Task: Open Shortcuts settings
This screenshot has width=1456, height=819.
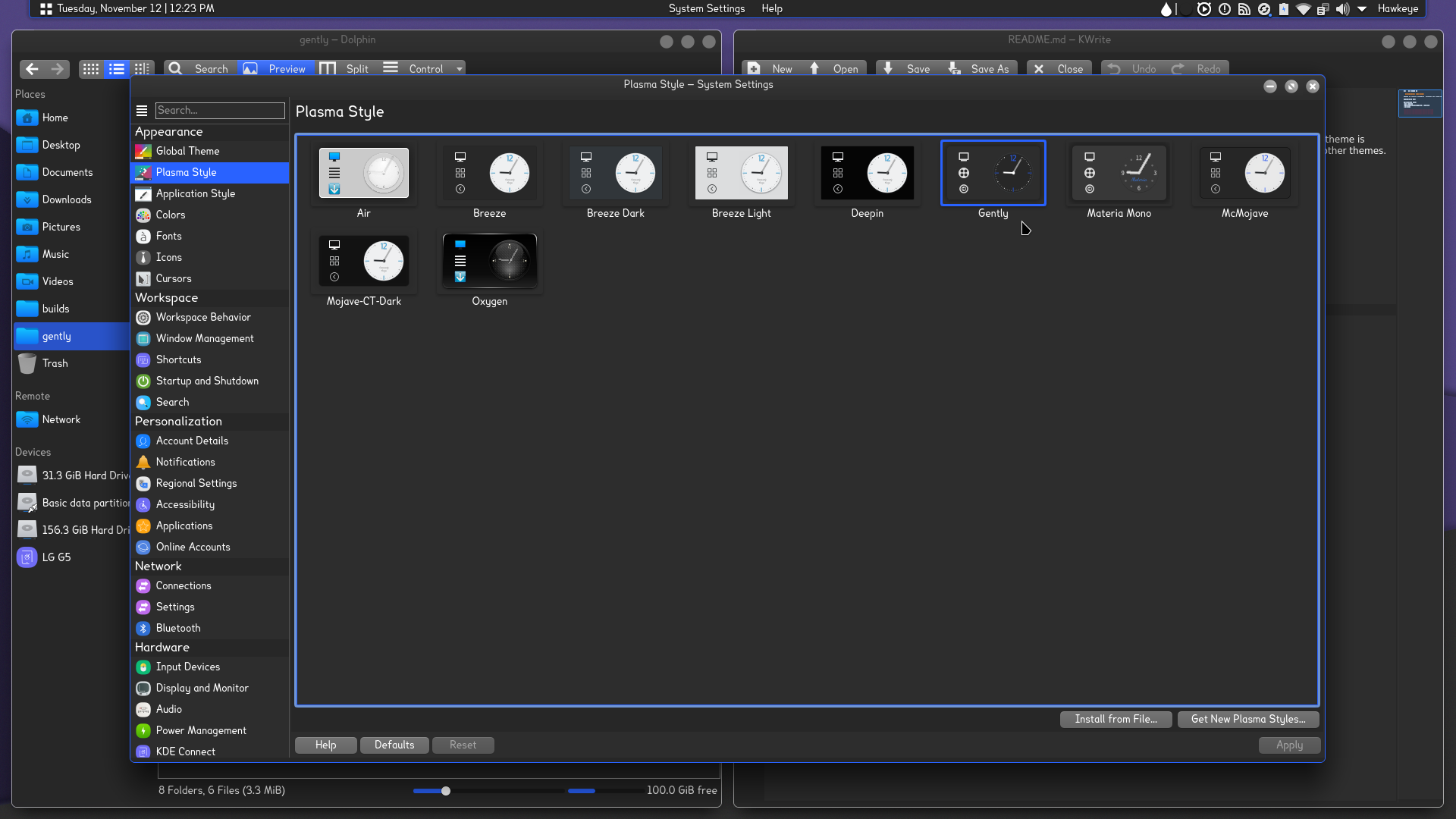Action: coord(209,359)
